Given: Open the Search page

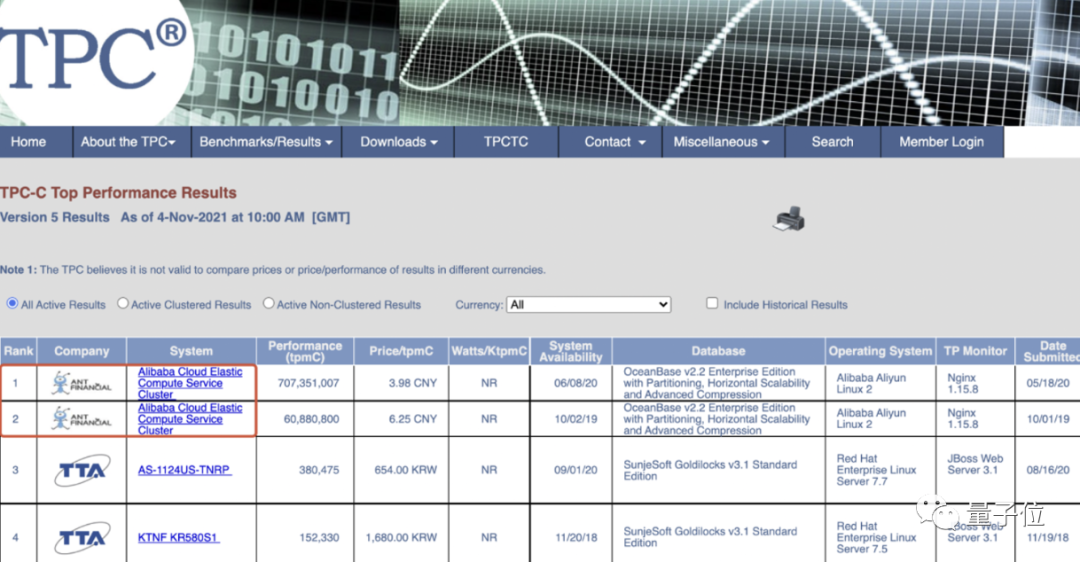Looking at the screenshot, I should (833, 142).
